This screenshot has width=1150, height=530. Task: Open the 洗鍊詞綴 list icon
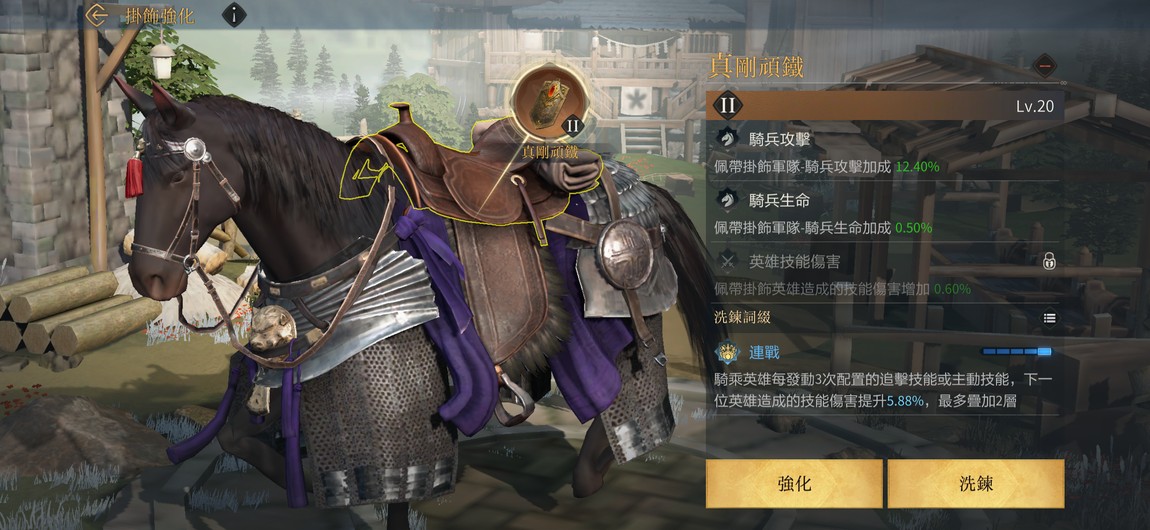coord(1050,317)
